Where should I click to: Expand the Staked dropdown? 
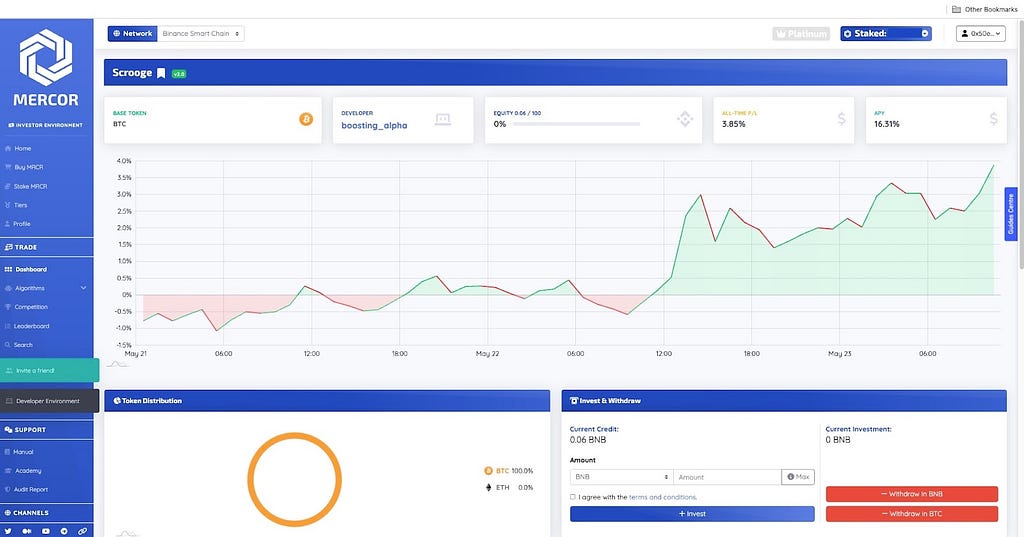pos(886,33)
